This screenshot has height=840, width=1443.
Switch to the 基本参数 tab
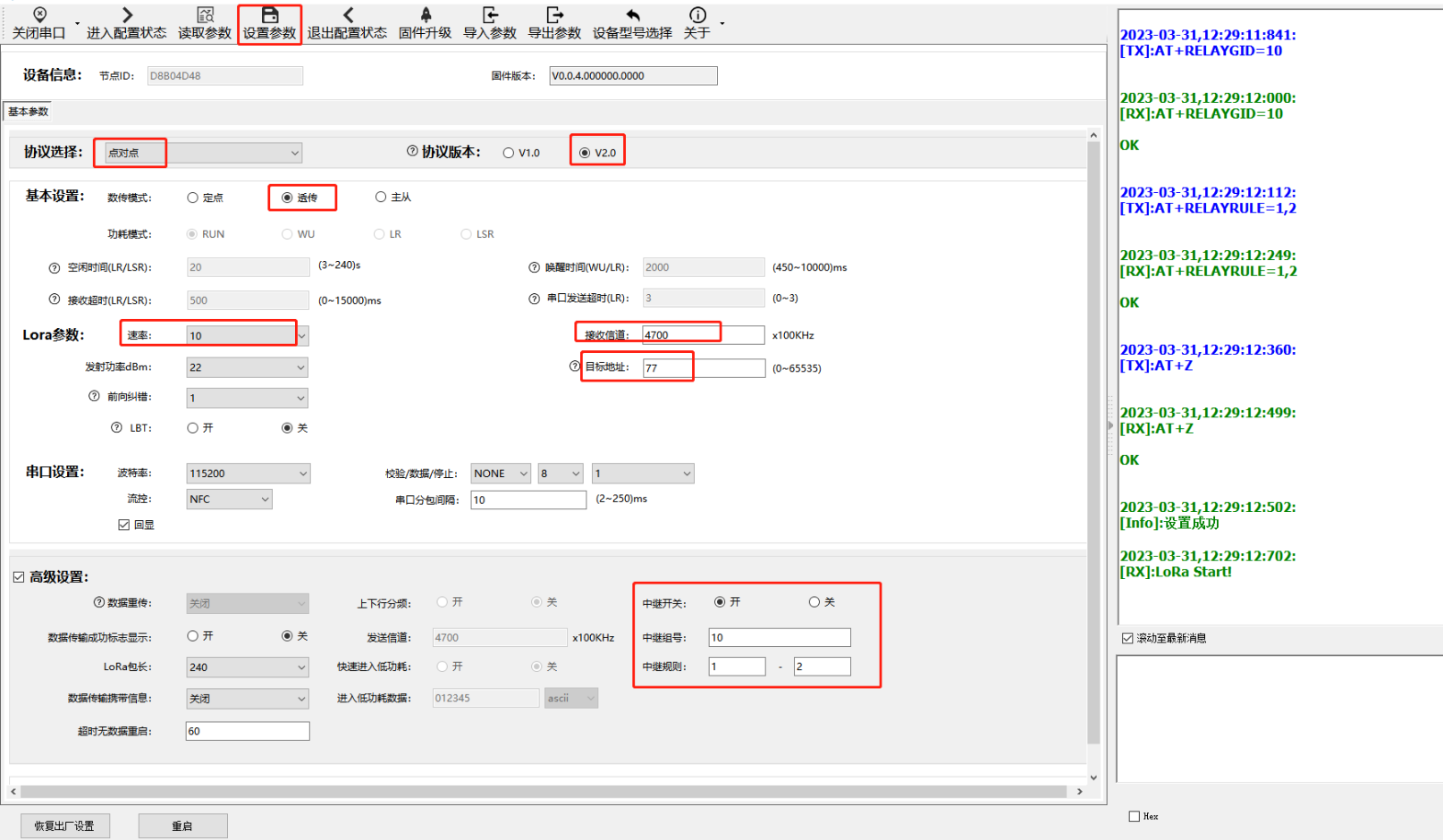tap(28, 112)
